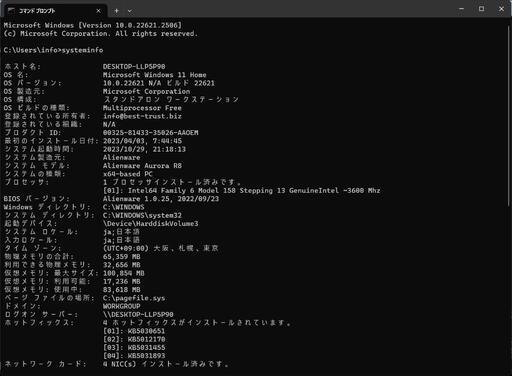
Task: Maximize the terminal window
Action: pos(481,9)
